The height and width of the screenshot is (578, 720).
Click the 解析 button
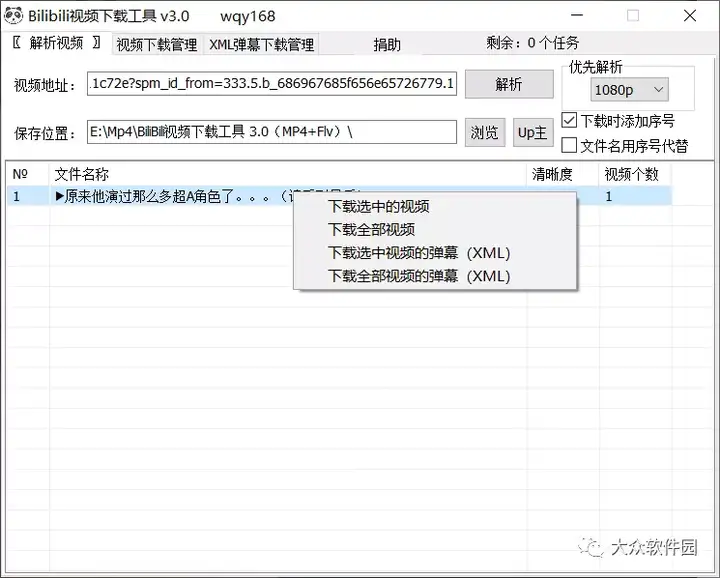click(509, 84)
